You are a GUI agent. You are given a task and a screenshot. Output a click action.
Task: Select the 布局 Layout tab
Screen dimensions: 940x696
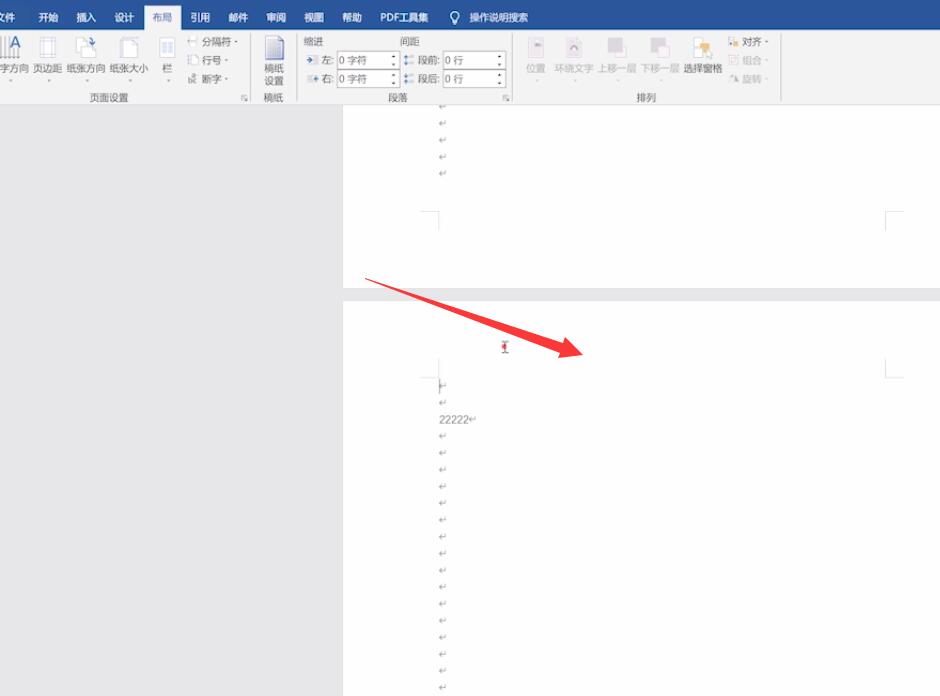tap(162, 17)
